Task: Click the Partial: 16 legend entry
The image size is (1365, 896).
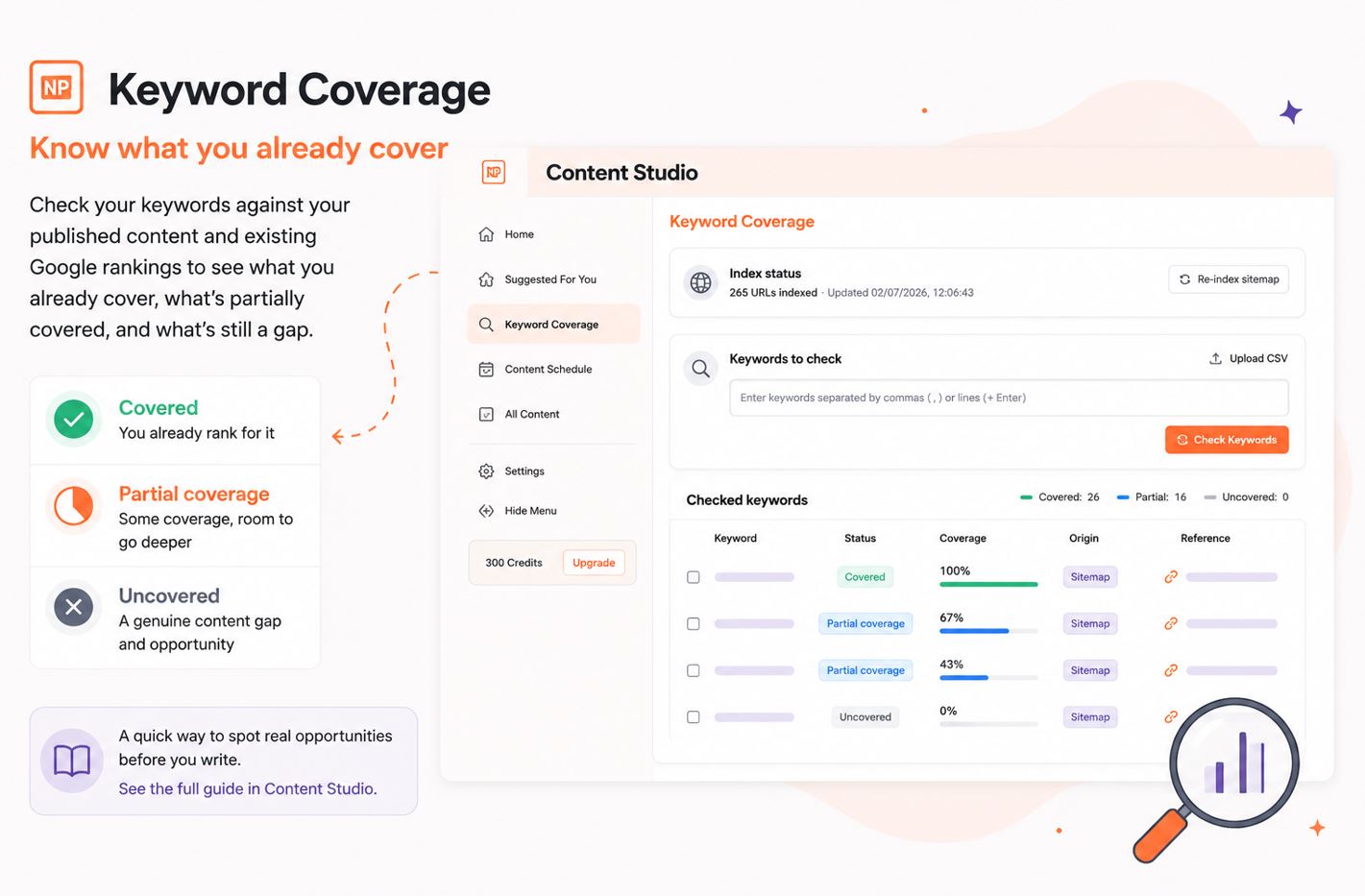Action: pyautogui.click(x=1152, y=496)
